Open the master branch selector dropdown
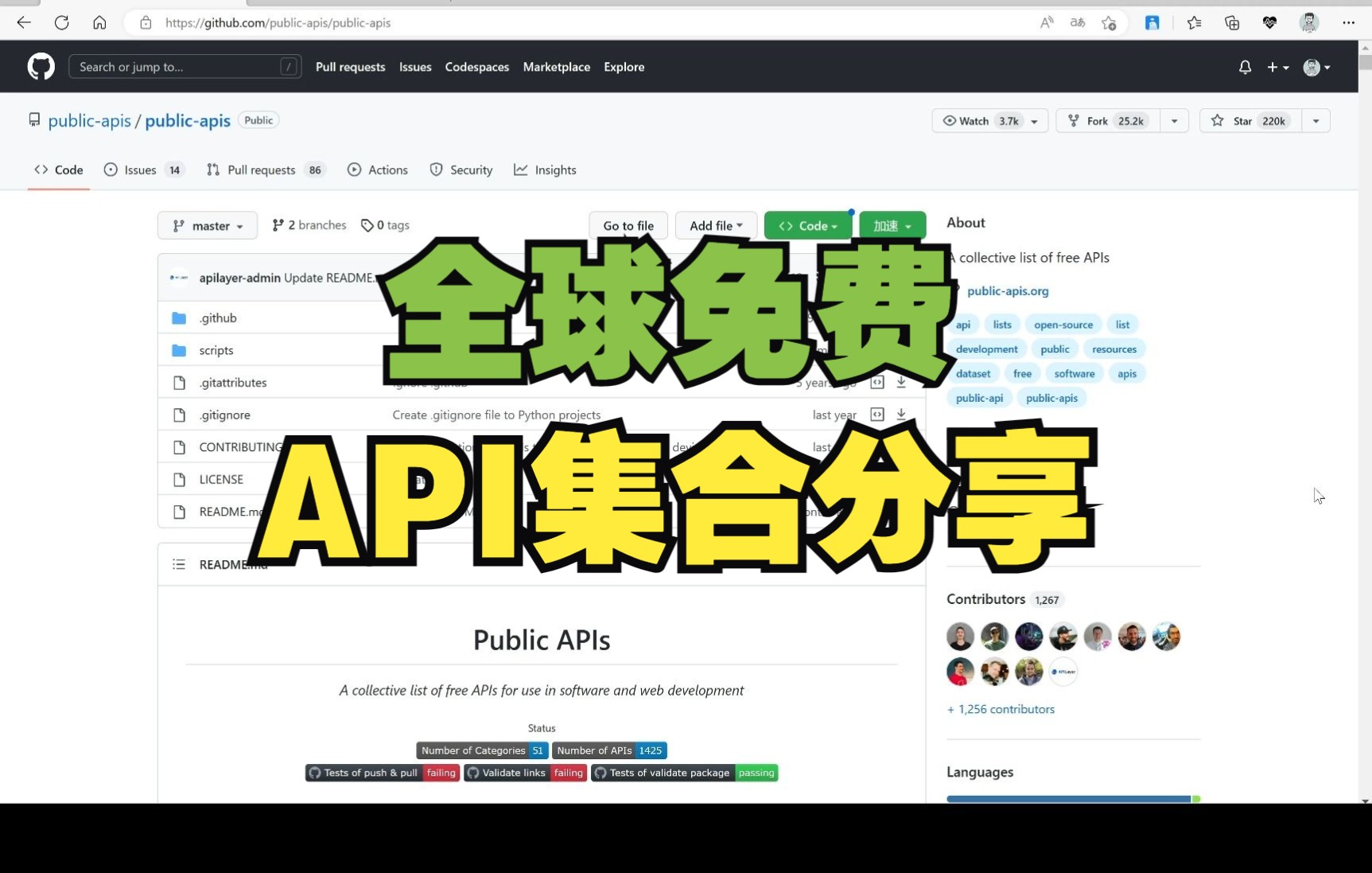 click(x=208, y=225)
